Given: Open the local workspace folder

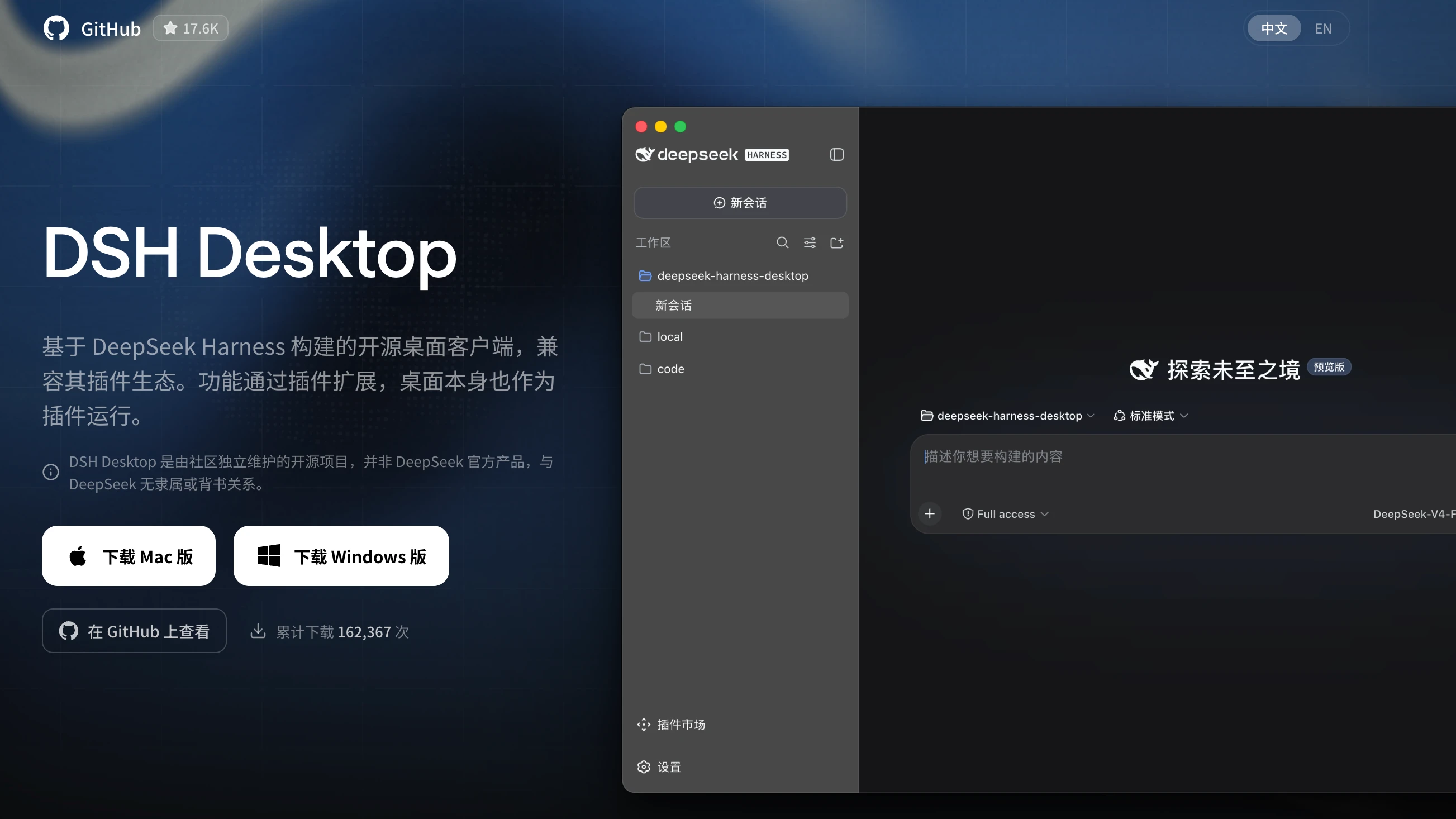Looking at the screenshot, I should pos(740,337).
